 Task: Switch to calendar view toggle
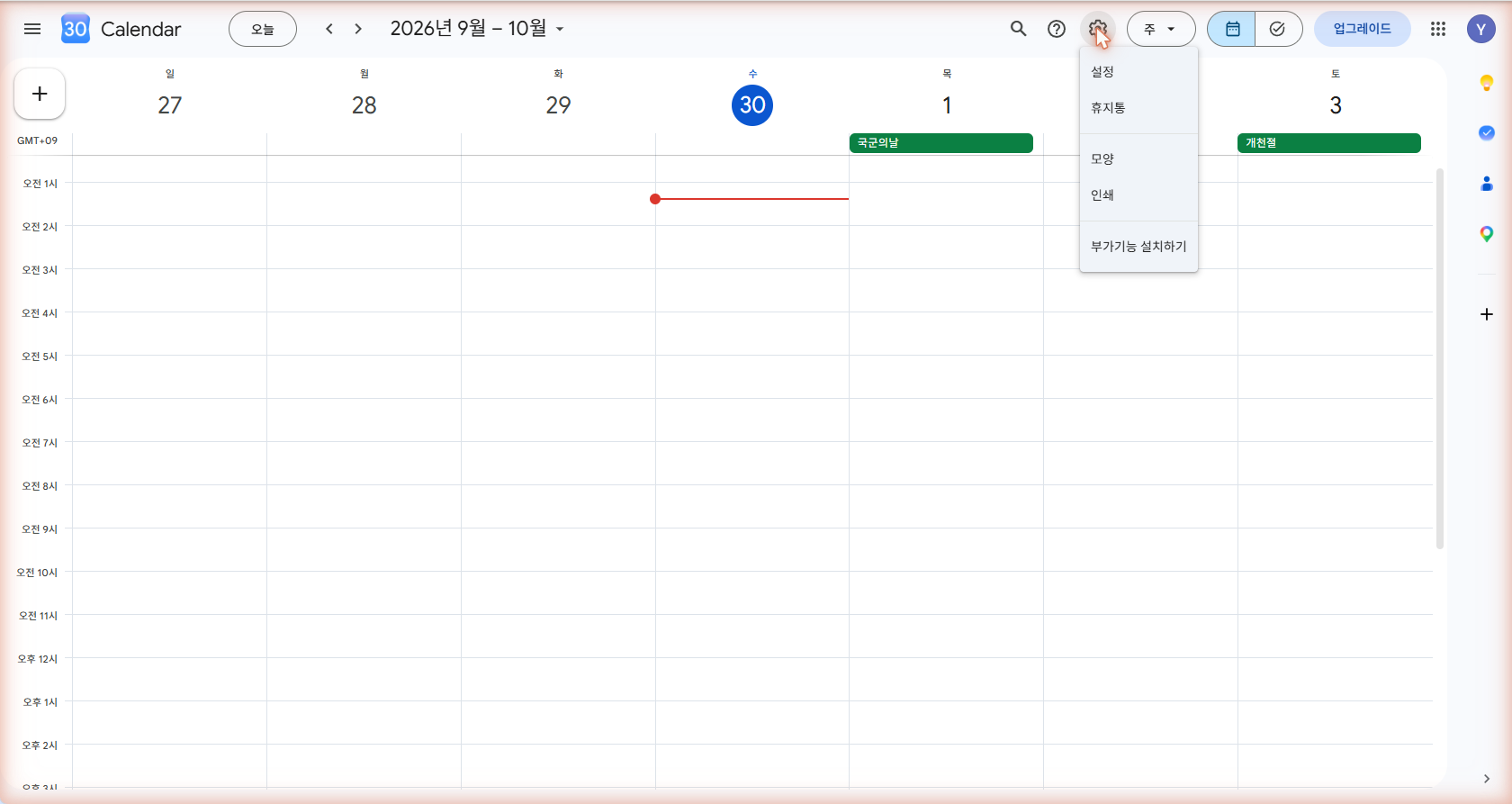(1231, 29)
